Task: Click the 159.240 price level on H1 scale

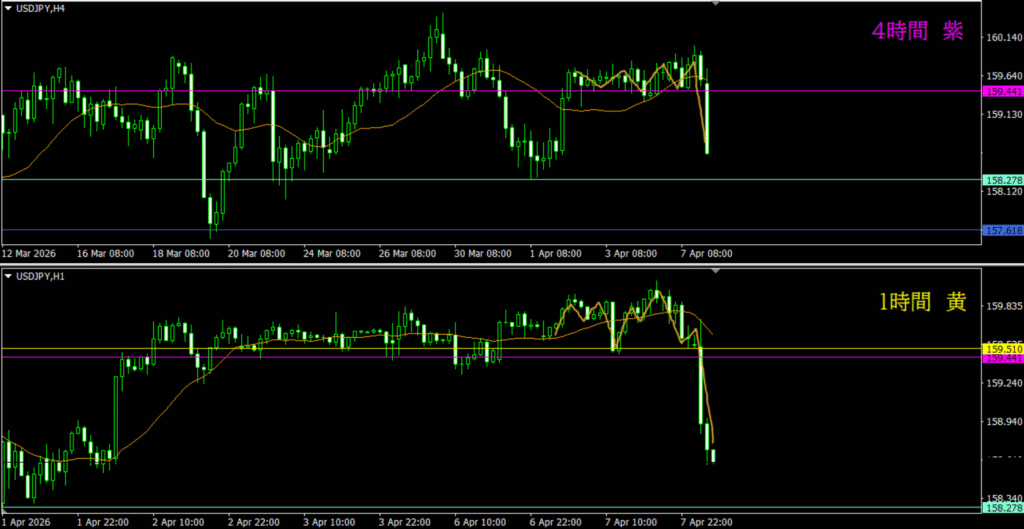Action: [1001, 383]
